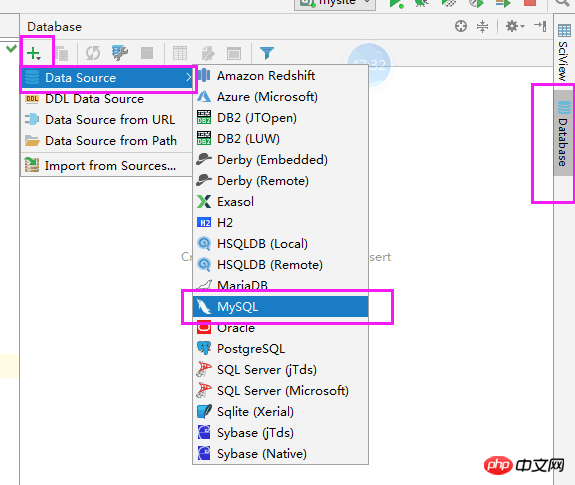Open the mysite run configuration dropdown

335,4
